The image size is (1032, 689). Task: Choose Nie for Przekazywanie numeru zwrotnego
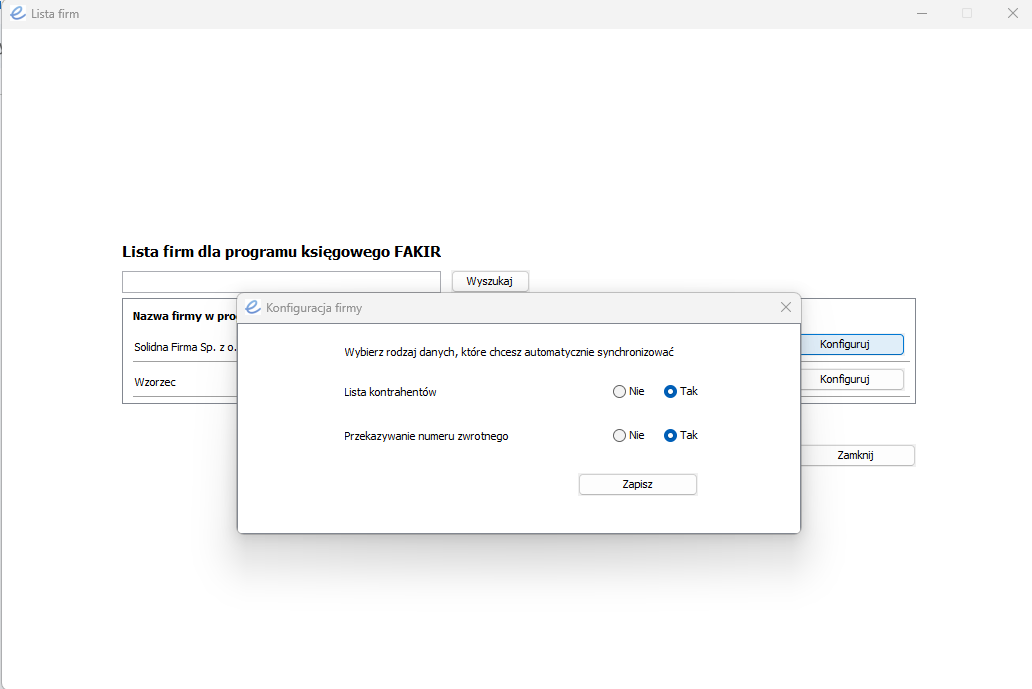tap(619, 436)
